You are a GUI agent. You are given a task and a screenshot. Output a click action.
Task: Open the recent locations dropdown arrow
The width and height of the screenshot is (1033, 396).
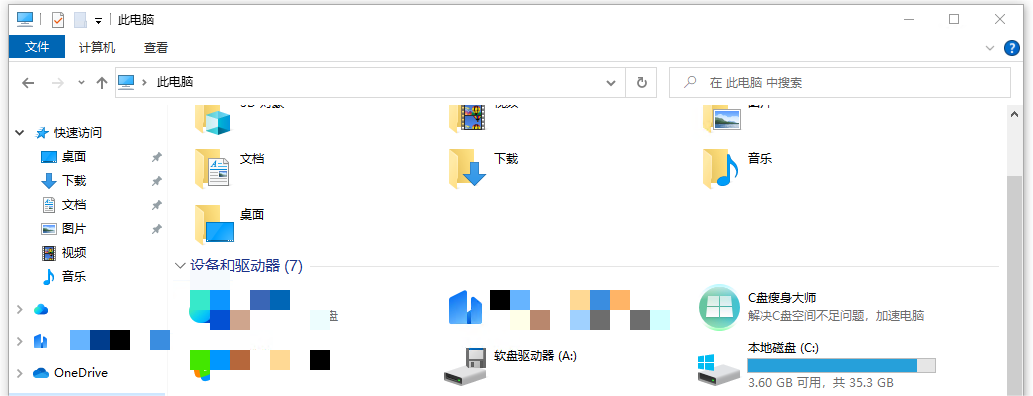(x=81, y=83)
